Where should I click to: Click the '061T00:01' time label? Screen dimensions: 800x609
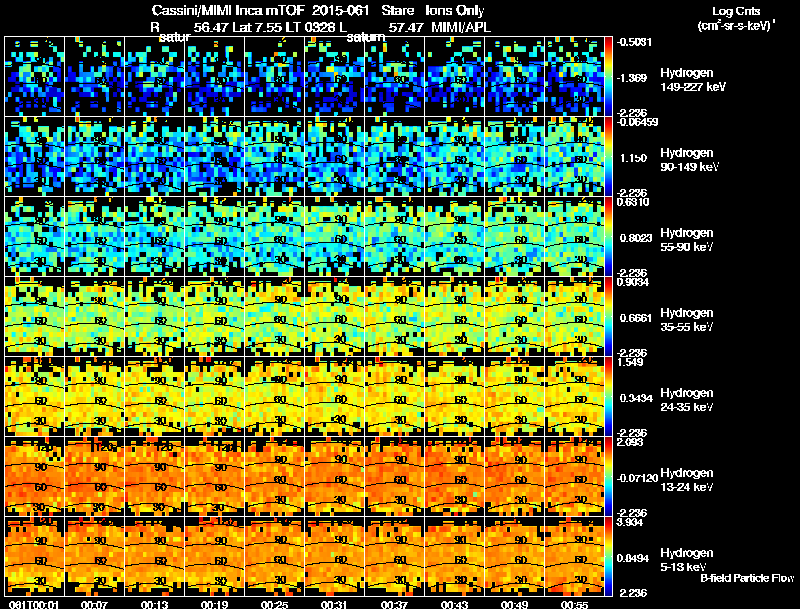click(34, 605)
